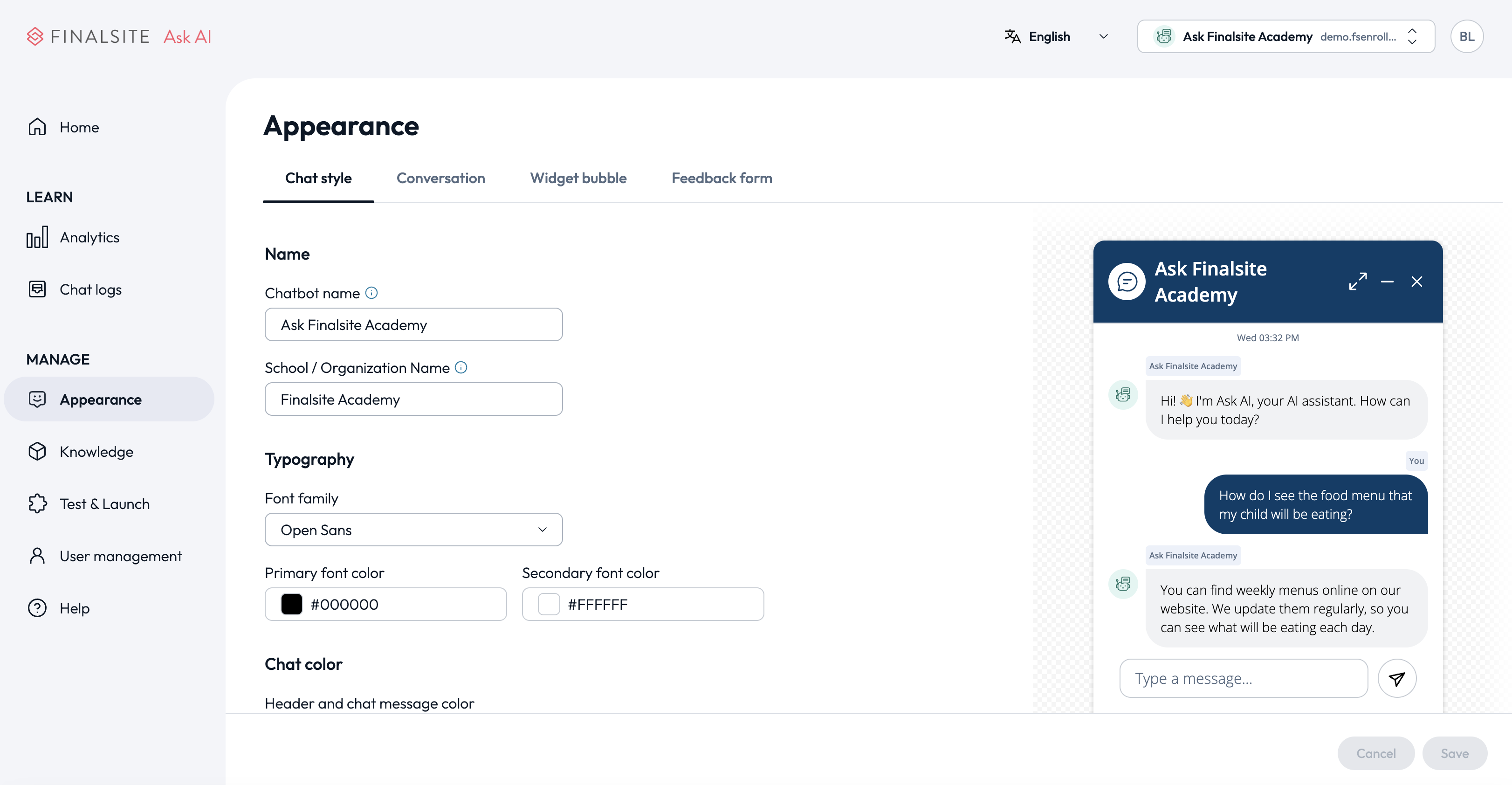This screenshot has width=1512, height=785.
Task: Click the user message about the food menu
Action: pyautogui.click(x=1315, y=504)
